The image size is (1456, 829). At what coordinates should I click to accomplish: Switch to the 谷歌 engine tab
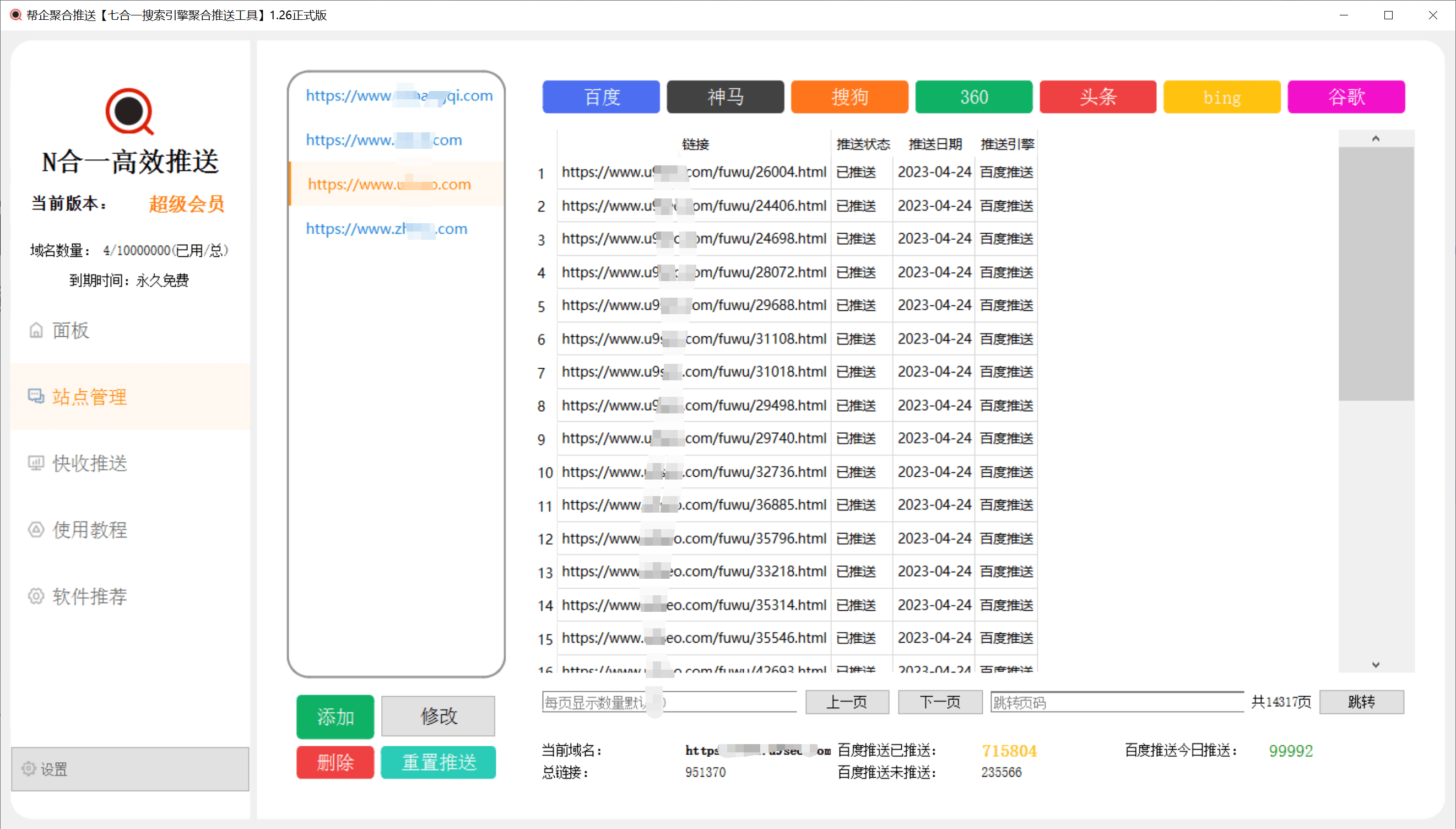(x=1347, y=97)
